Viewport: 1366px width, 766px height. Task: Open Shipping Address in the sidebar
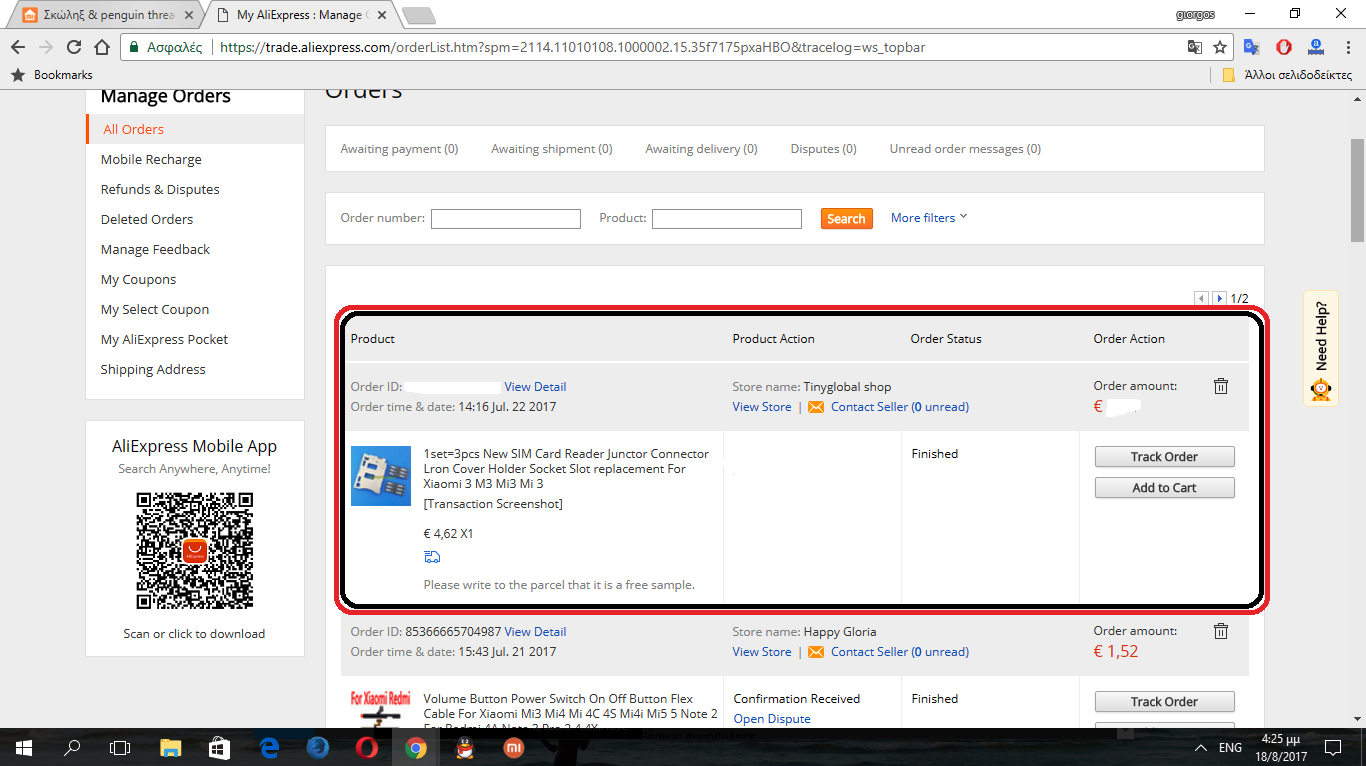(x=153, y=369)
